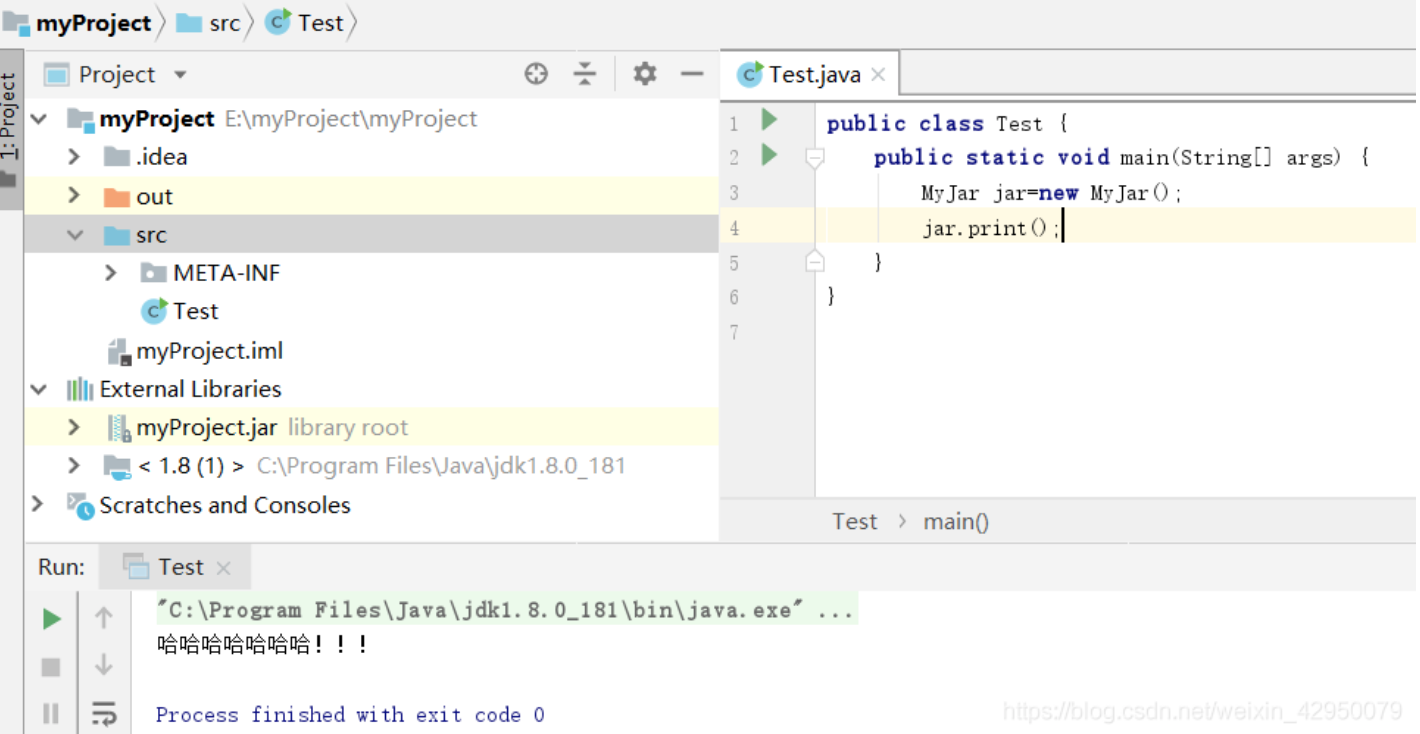Click the orange out folder icon
The width and height of the screenshot is (1420, 734).
point(117,197)
